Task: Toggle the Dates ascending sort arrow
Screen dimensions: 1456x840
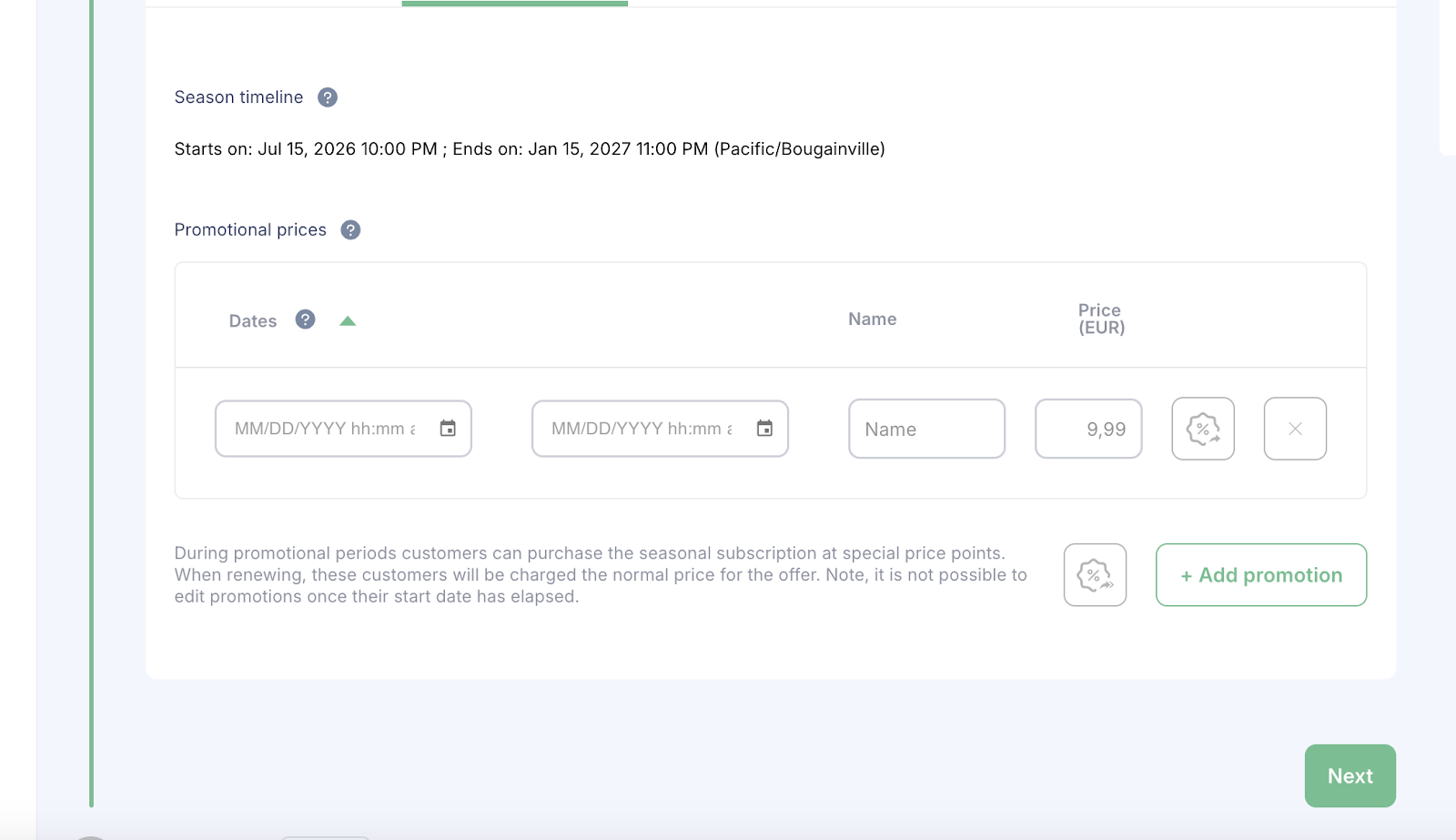Action: coord(348,321)
